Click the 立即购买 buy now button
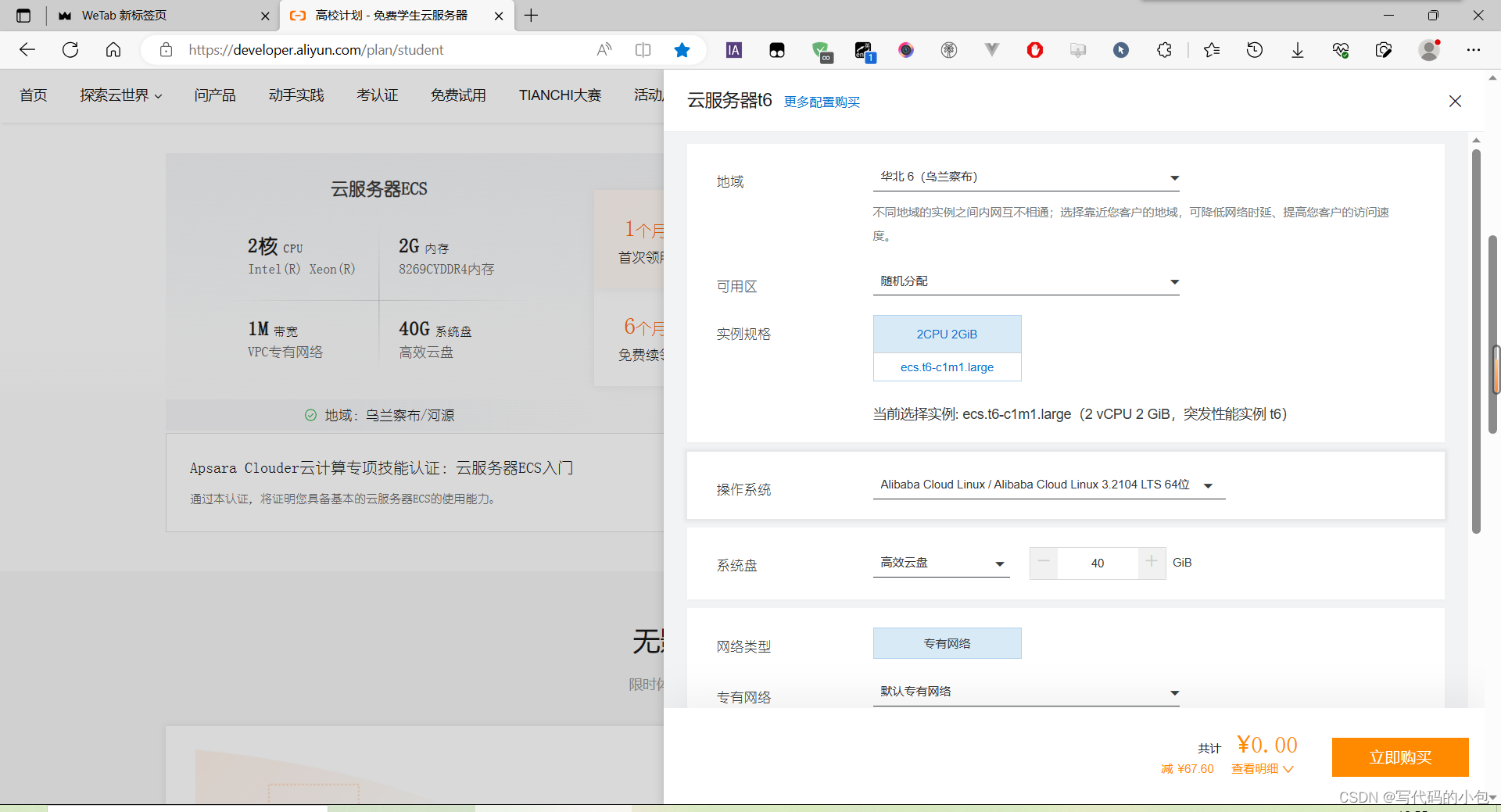The image size is (1501, 812). [x=1400, y=757]
